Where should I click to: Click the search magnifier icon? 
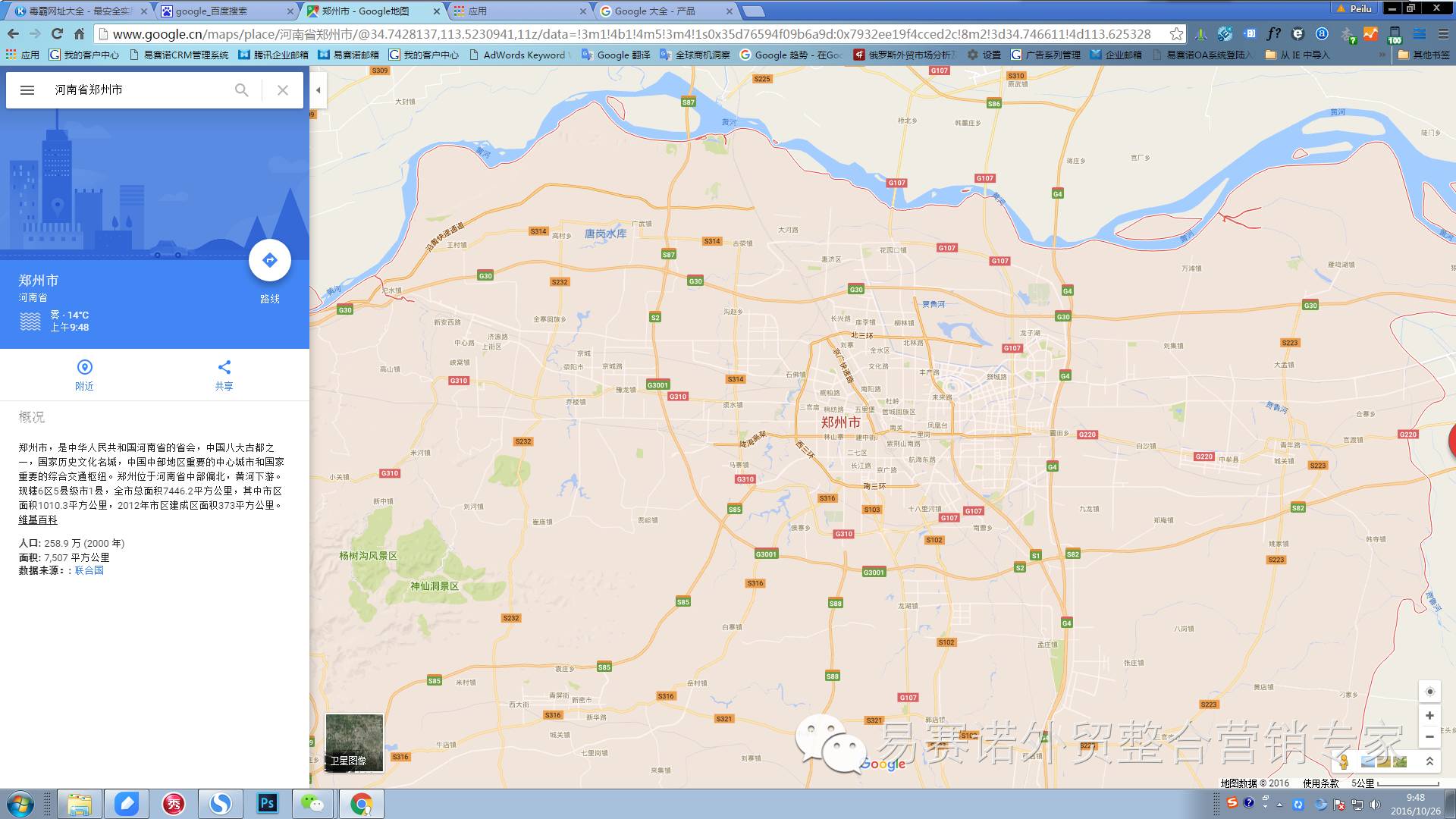click(241, 90)
